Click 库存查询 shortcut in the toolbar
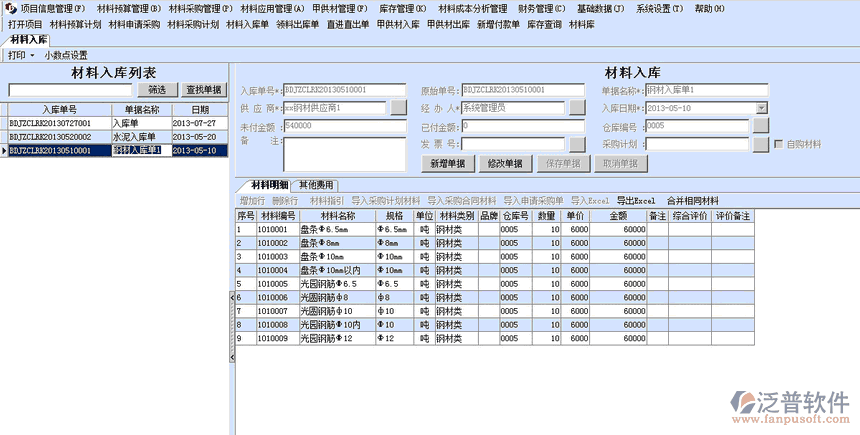Image resolution: width=860 pixels, height=435 pixels. [x=544, y=24]
